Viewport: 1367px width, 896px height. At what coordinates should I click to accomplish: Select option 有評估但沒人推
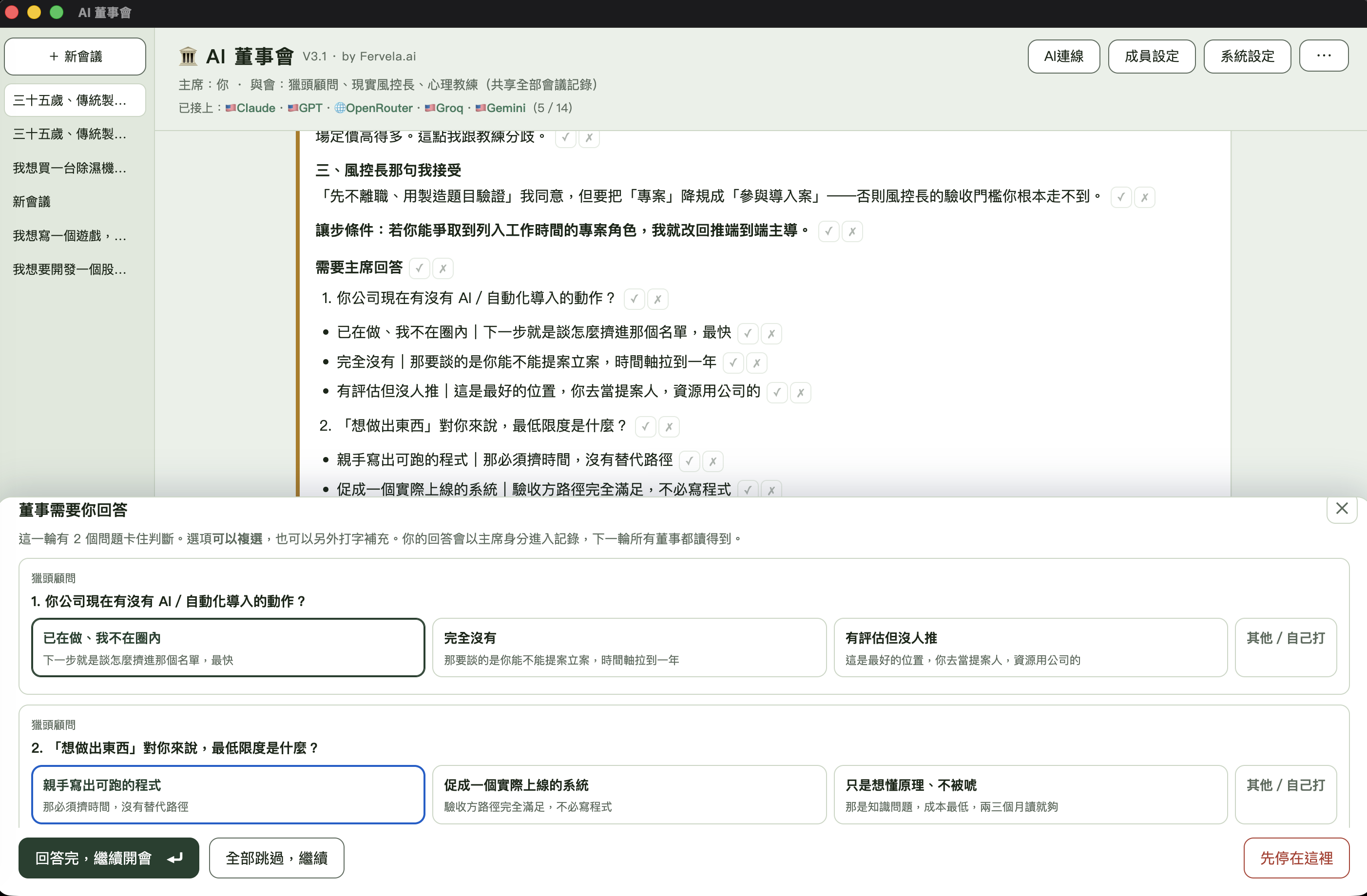tap(1030, 648)
